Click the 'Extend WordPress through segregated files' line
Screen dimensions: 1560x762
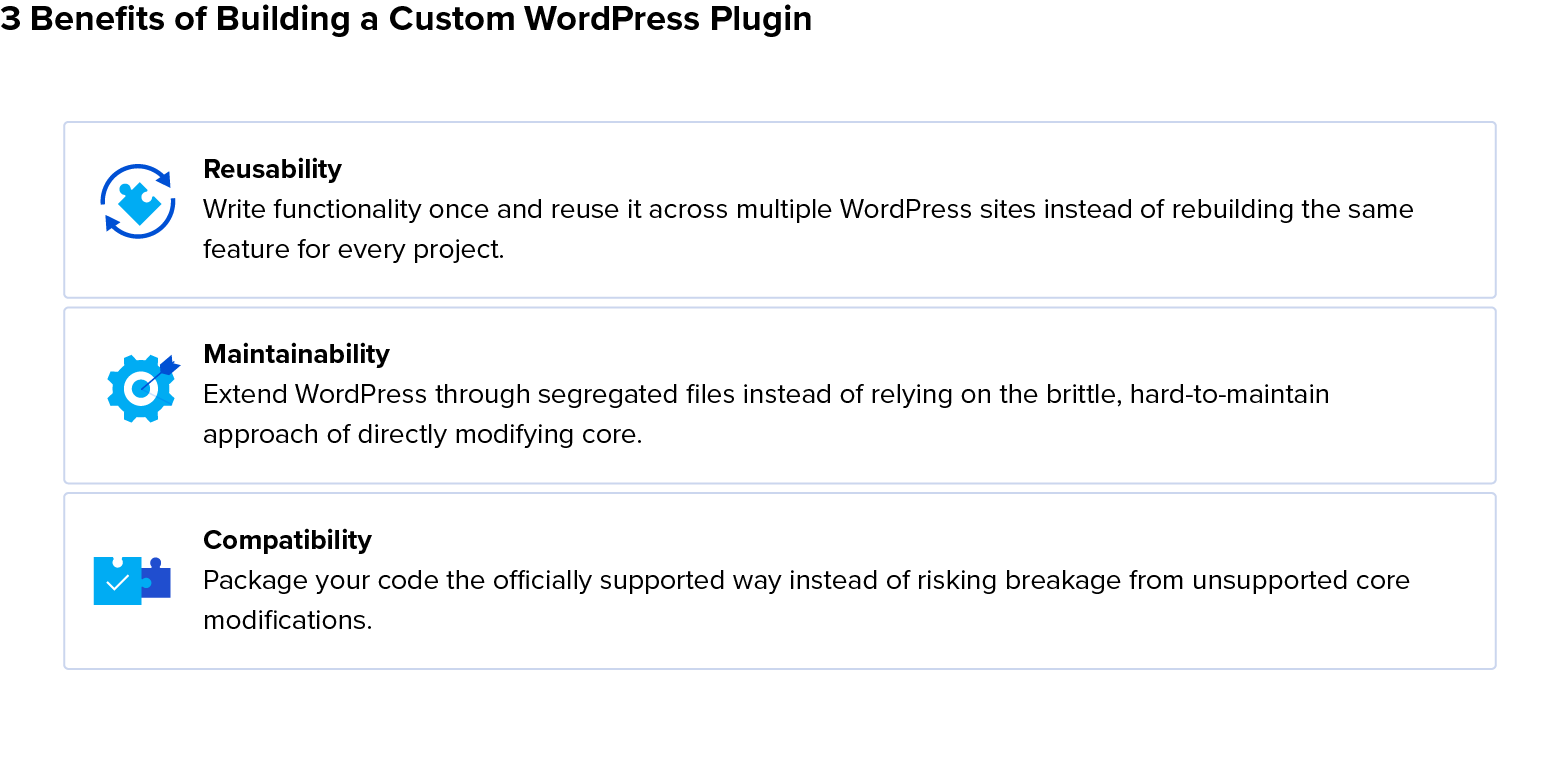pyautogui.click(x=766, y=394)
